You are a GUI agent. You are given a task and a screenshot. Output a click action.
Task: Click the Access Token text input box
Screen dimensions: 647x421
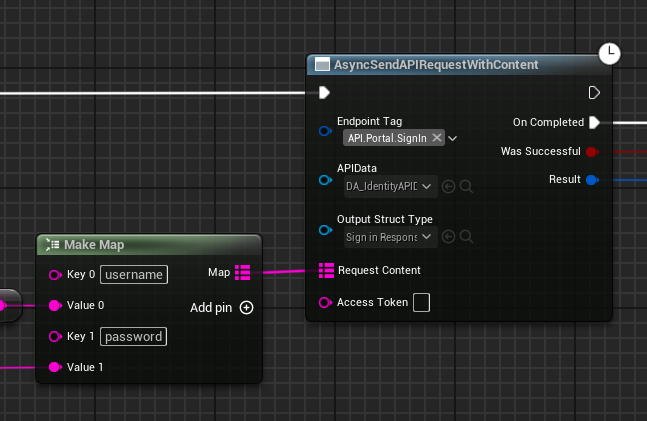tap(421, 303)
